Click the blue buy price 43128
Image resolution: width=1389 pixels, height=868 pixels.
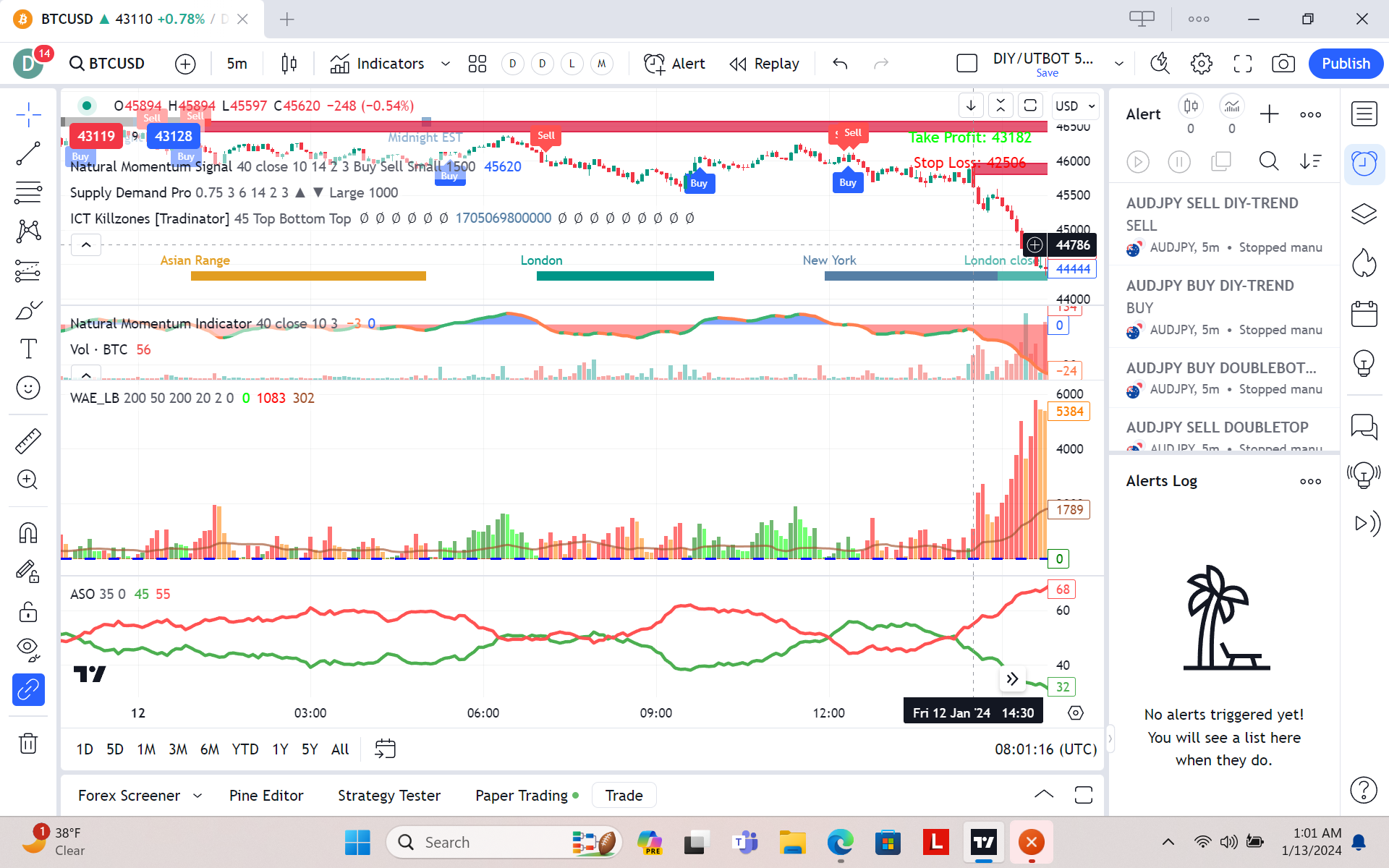coord(174,136)
